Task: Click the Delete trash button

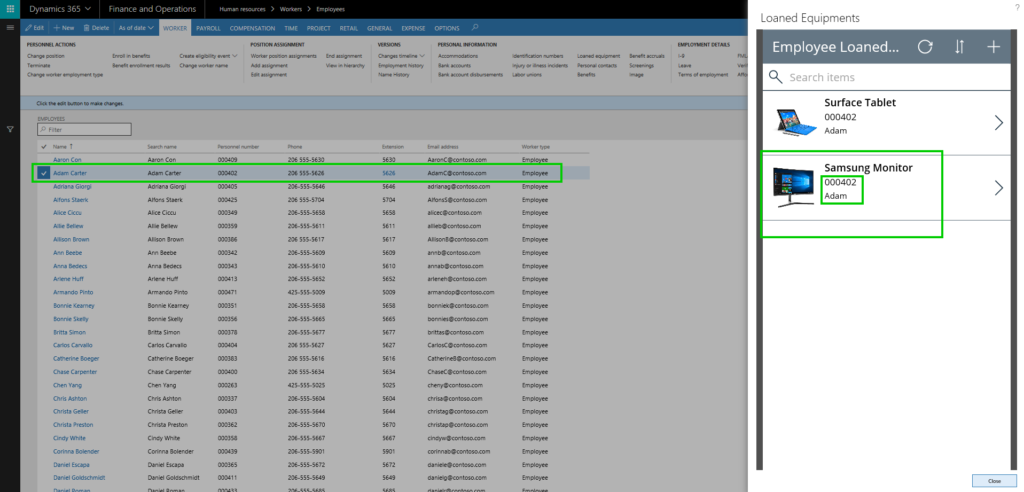Action: click(x=96, y=28)
